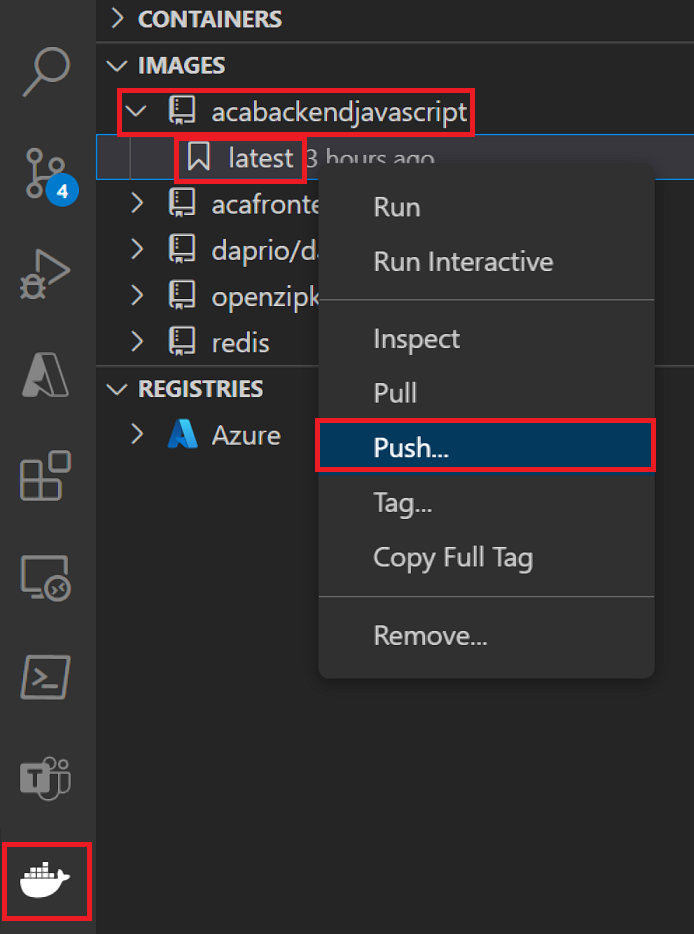The height and width of the screenshot is (934, 694).
Task: Expand the Azure registry node
Action: (139, 435)
